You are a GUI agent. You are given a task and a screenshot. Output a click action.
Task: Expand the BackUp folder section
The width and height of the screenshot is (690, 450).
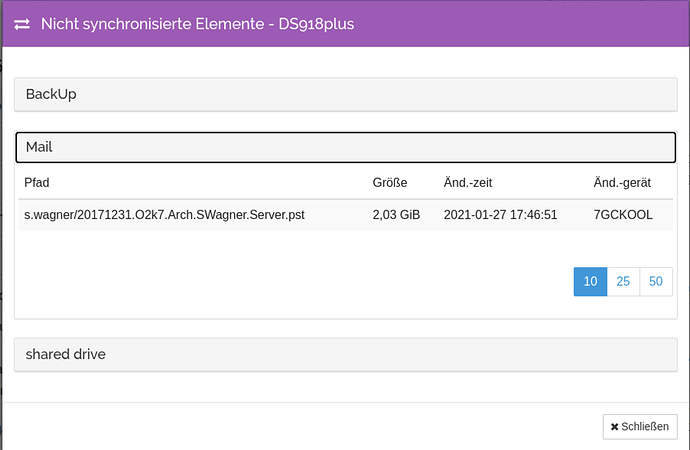coord(345,95)
